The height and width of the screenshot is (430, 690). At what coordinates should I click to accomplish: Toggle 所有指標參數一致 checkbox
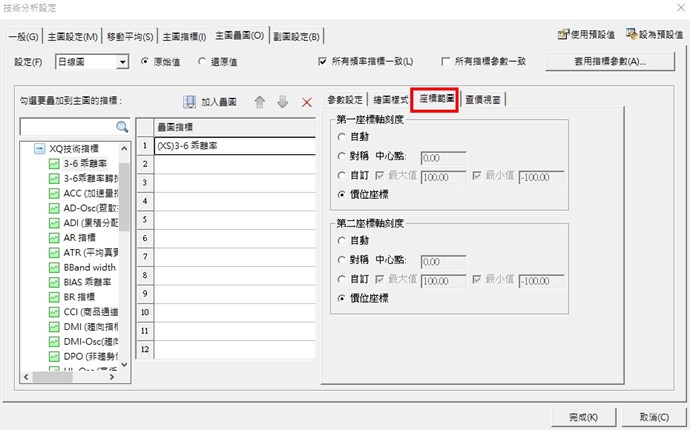[x=446, y=62]
